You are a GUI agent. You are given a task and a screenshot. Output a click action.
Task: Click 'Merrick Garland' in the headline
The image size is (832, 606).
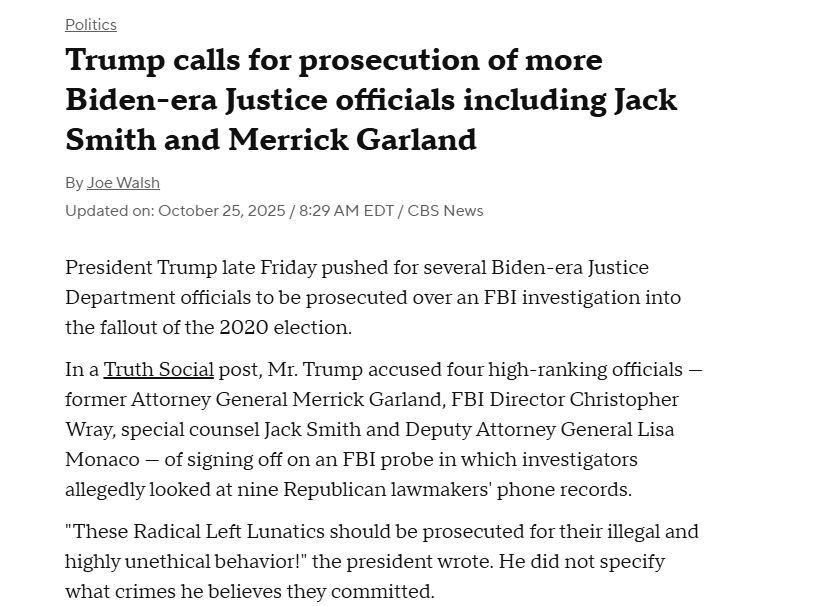coord(352,140)
